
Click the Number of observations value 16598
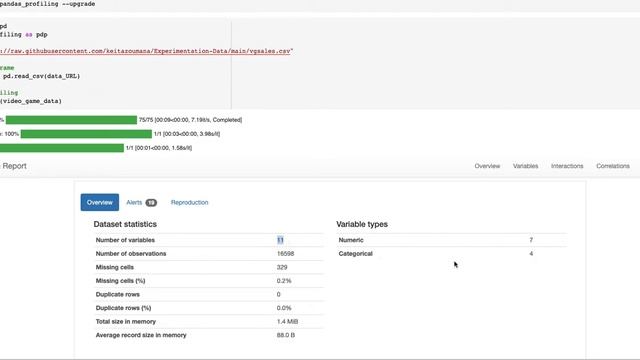(x=285, y=253)
